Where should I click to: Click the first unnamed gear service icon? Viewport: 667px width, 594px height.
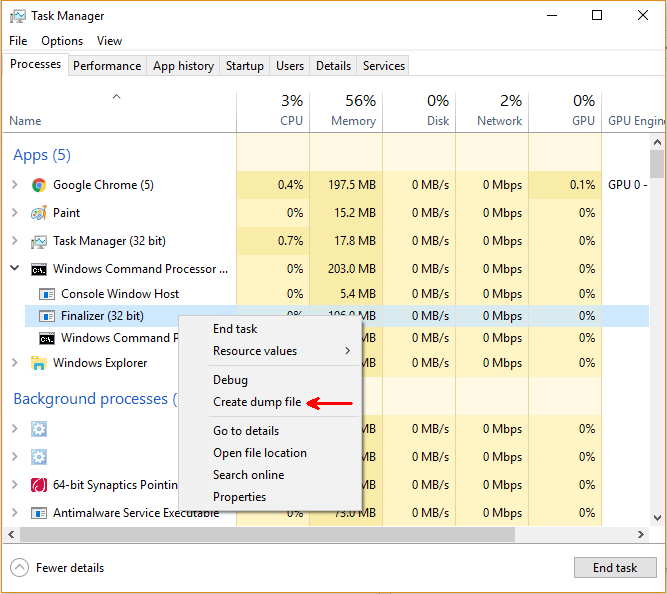pos(39,429)
